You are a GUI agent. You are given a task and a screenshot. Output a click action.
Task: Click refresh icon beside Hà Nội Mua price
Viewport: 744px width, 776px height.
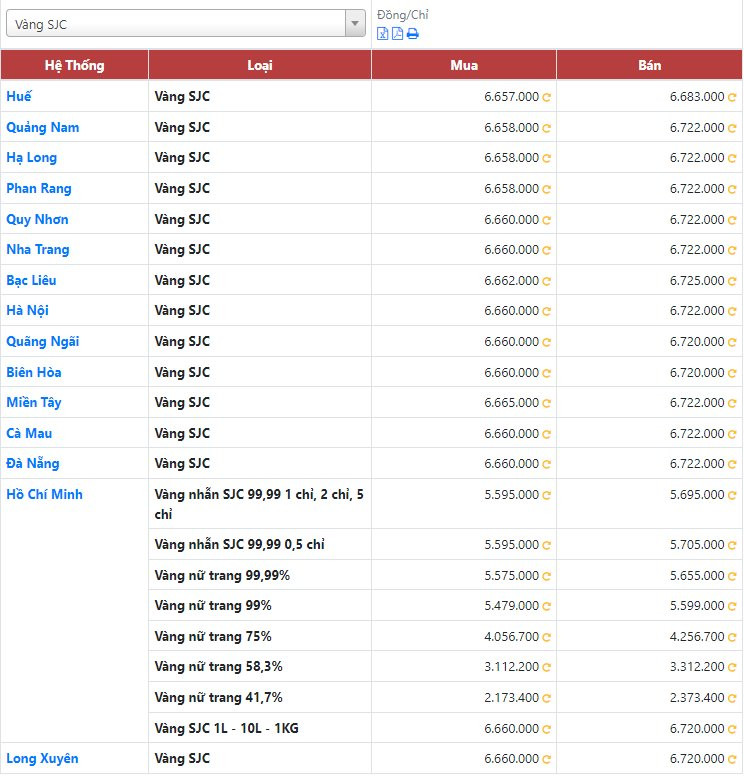tap(546, 311)
